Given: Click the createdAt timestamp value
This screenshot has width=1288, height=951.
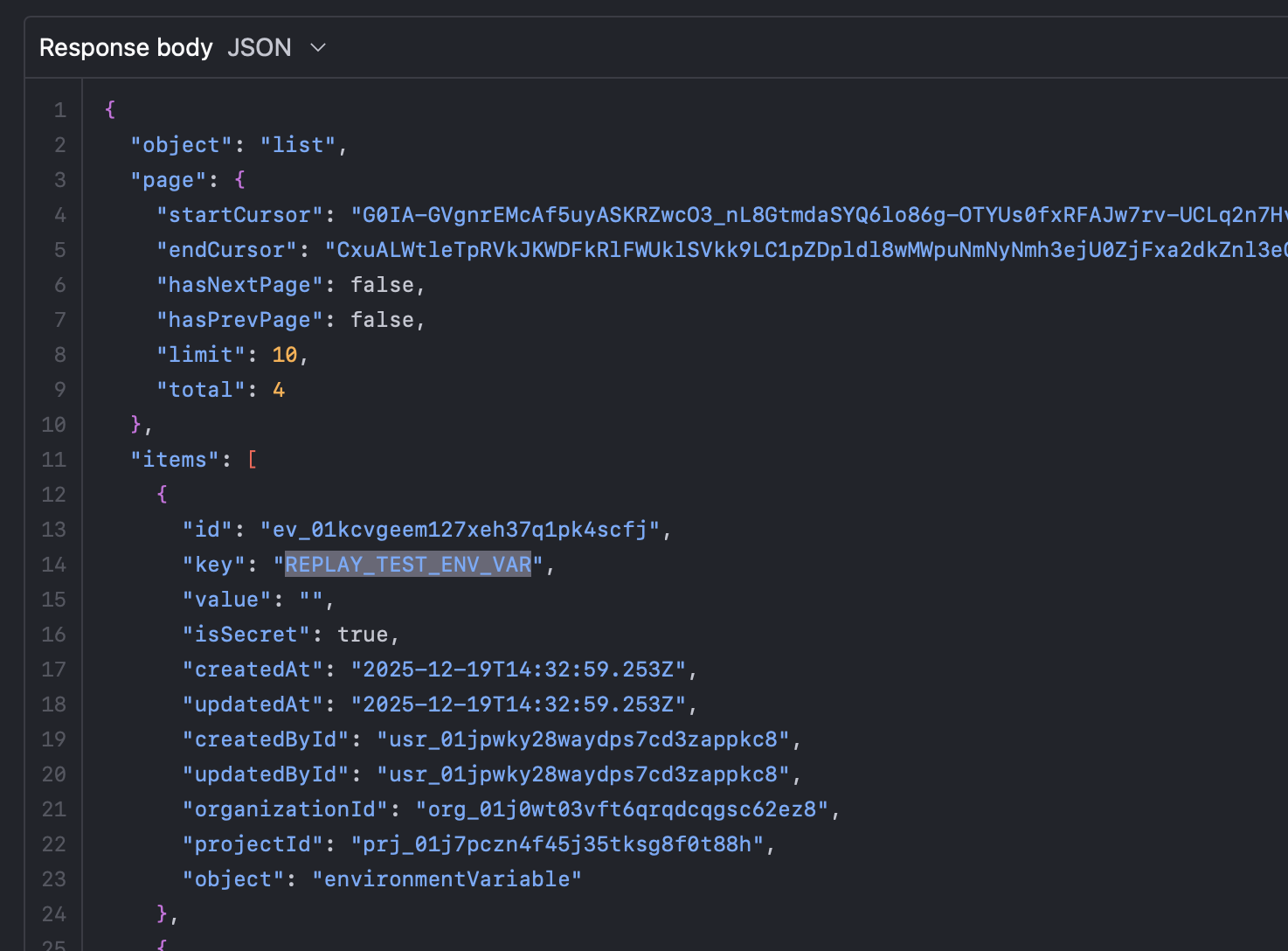Looking at the screenshot, I should click(518, 670).
